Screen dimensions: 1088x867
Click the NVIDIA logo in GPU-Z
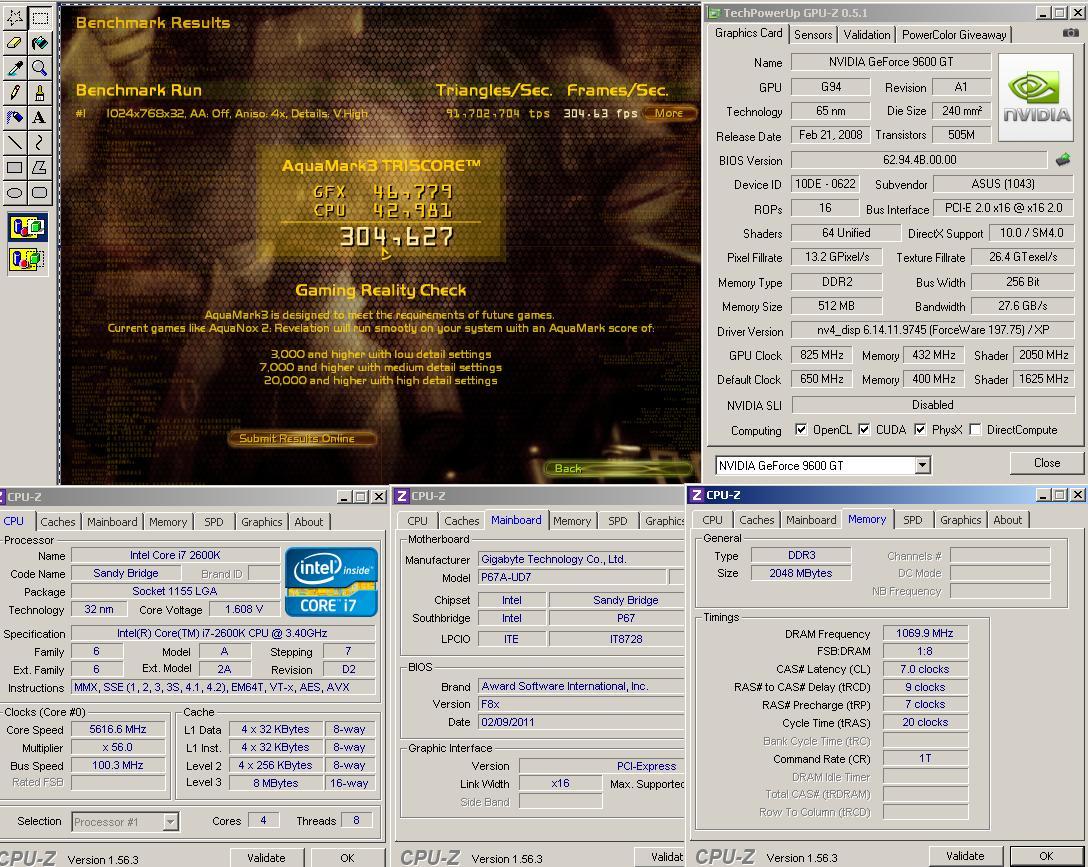[1036, 98]
